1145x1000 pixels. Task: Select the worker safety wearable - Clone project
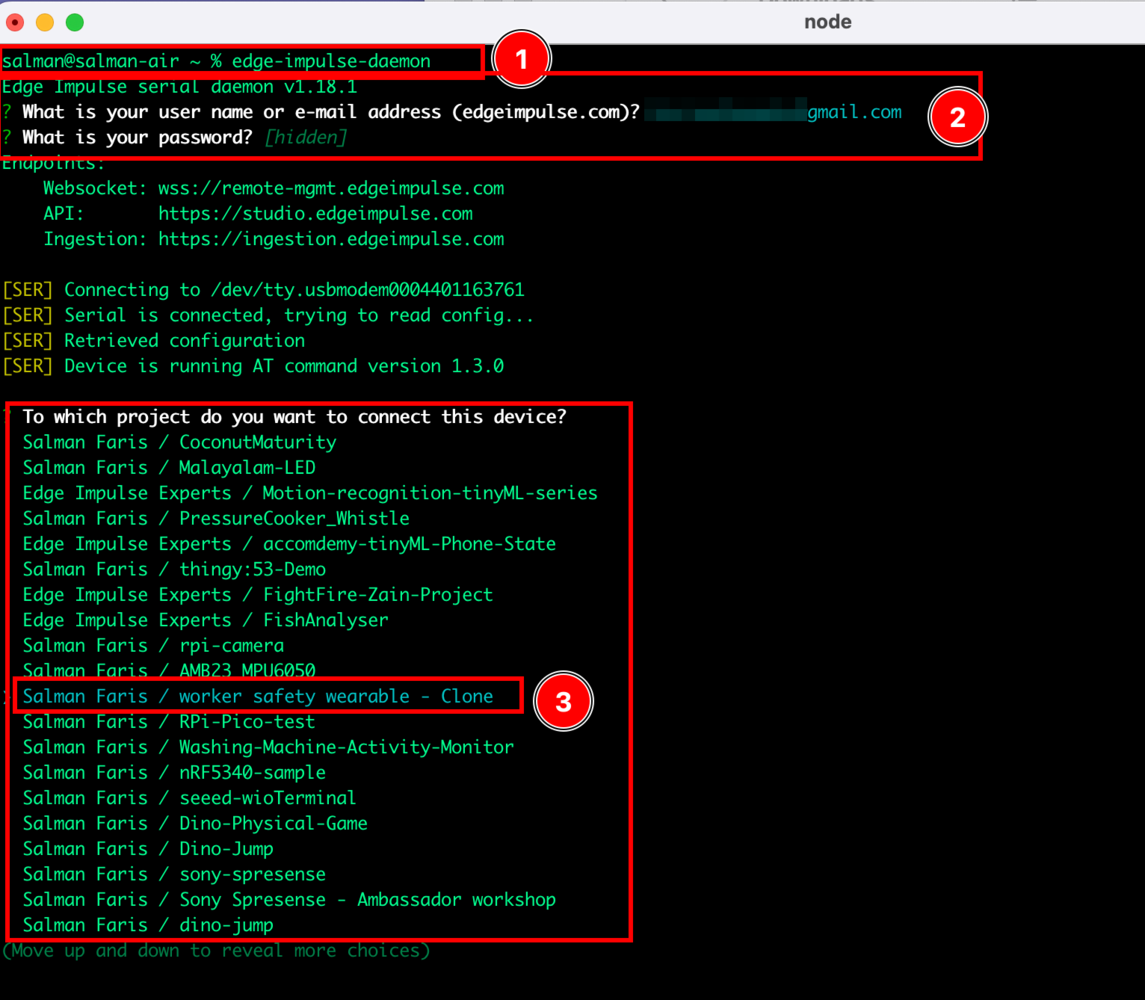(258, 696)
